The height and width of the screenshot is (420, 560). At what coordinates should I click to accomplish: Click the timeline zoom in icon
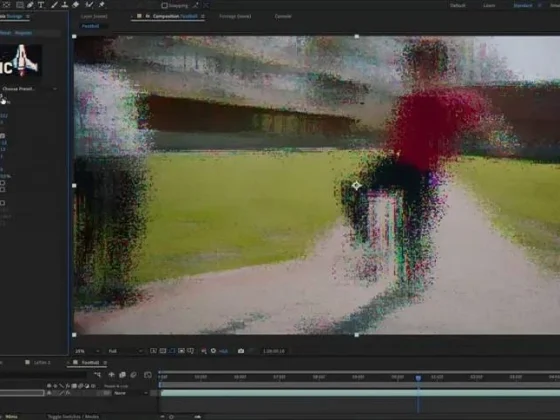click(x=198, y=416)
